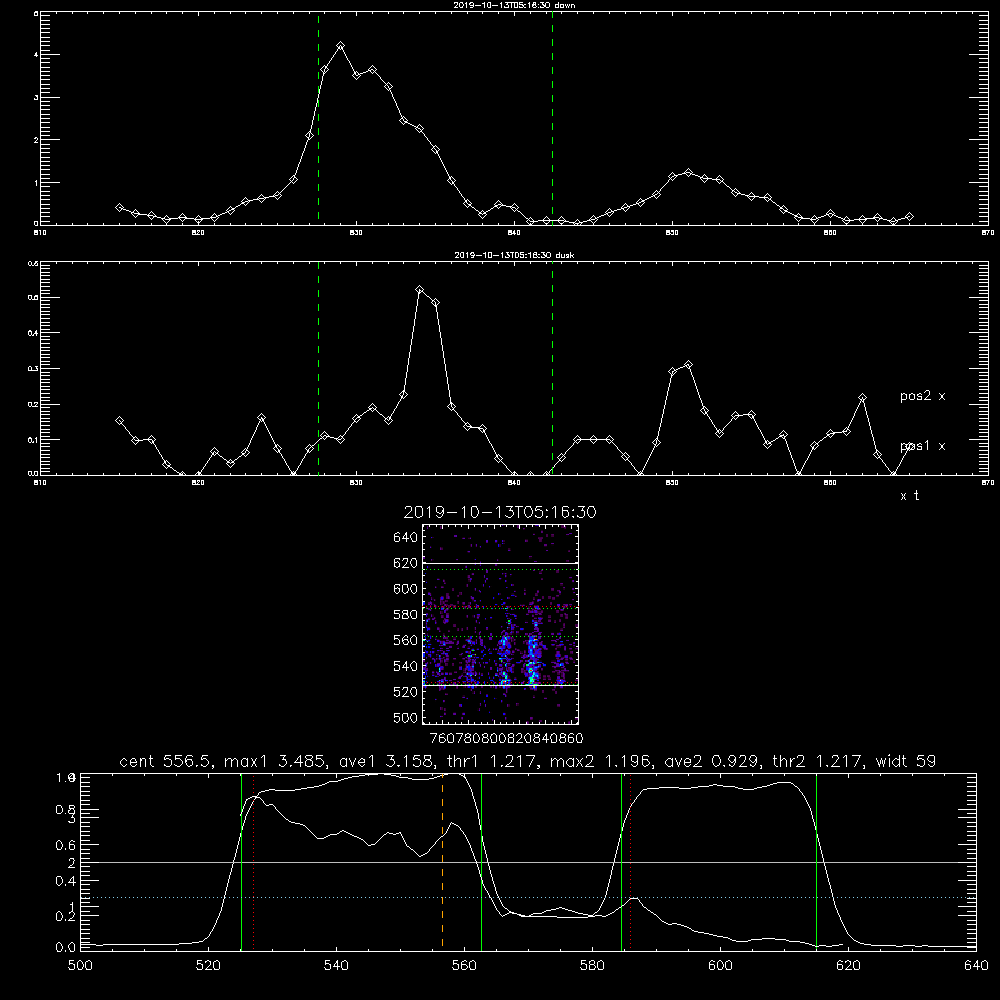Click the left green dashed line in dawn plot
The height and width of the screenshot is (1000, 1000).
coord(318,118)
